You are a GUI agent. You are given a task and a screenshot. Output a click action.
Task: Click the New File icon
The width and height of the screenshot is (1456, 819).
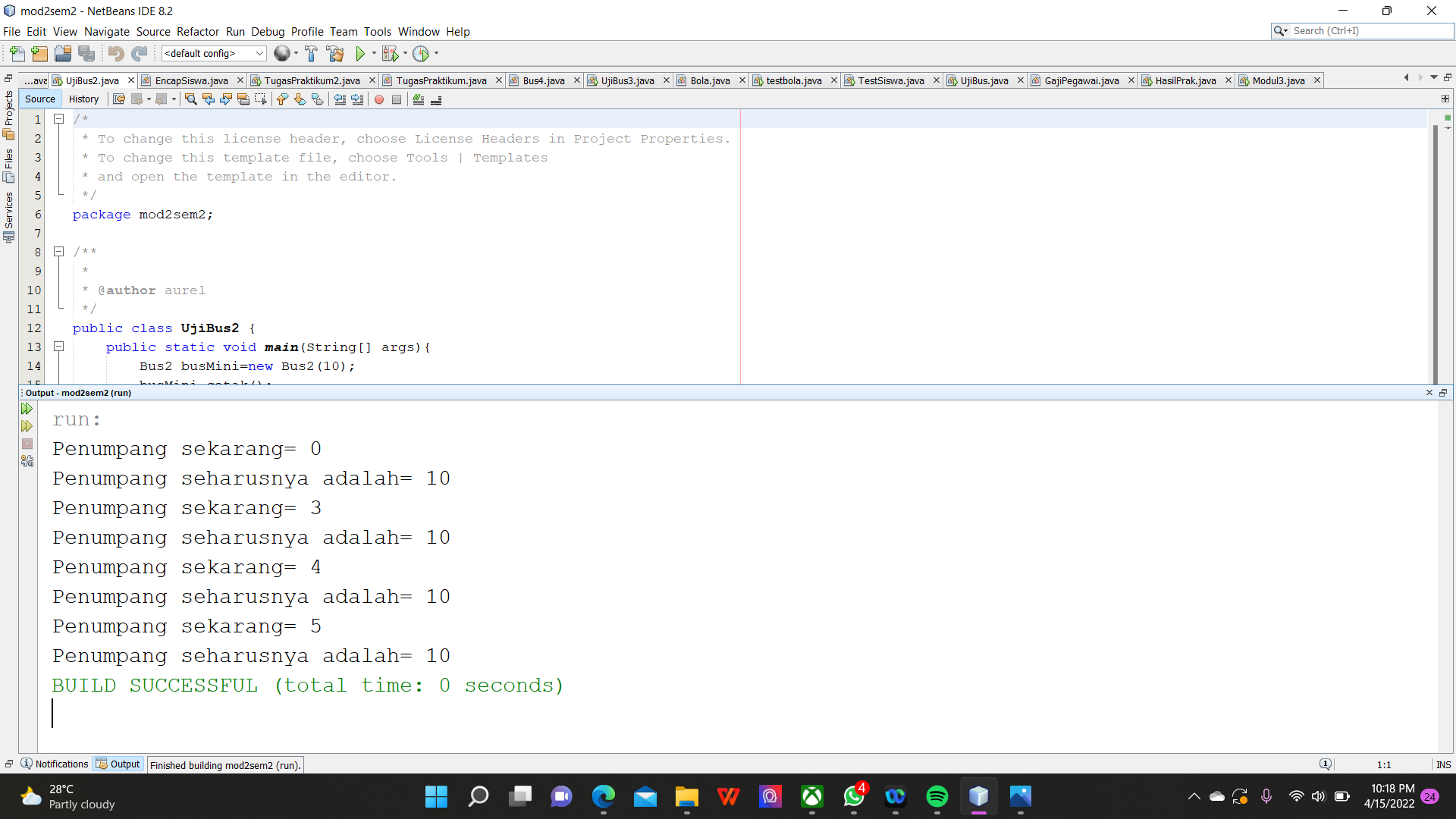pos(17,54)
